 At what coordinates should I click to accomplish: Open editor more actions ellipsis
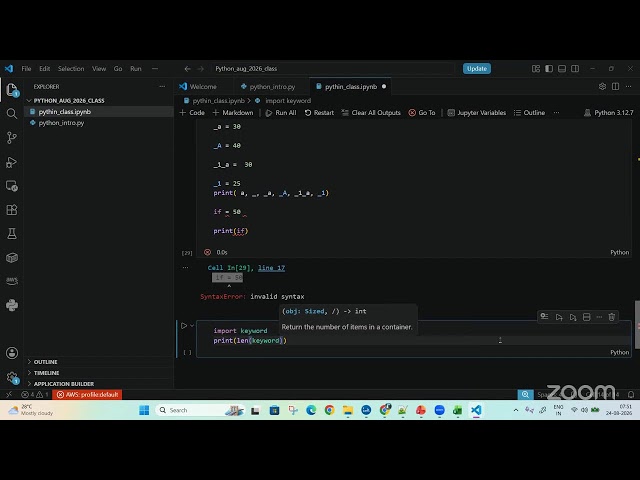(x=629, y=87)
